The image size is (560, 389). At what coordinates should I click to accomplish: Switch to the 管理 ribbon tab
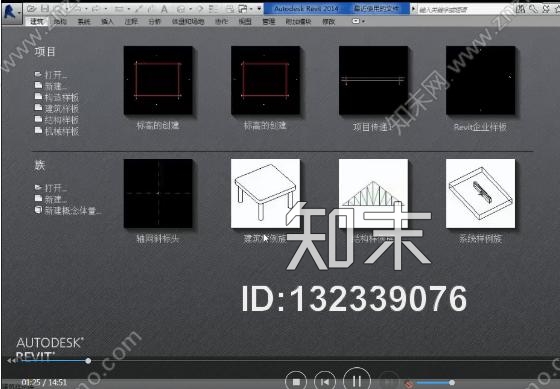(x=269, y=21)
